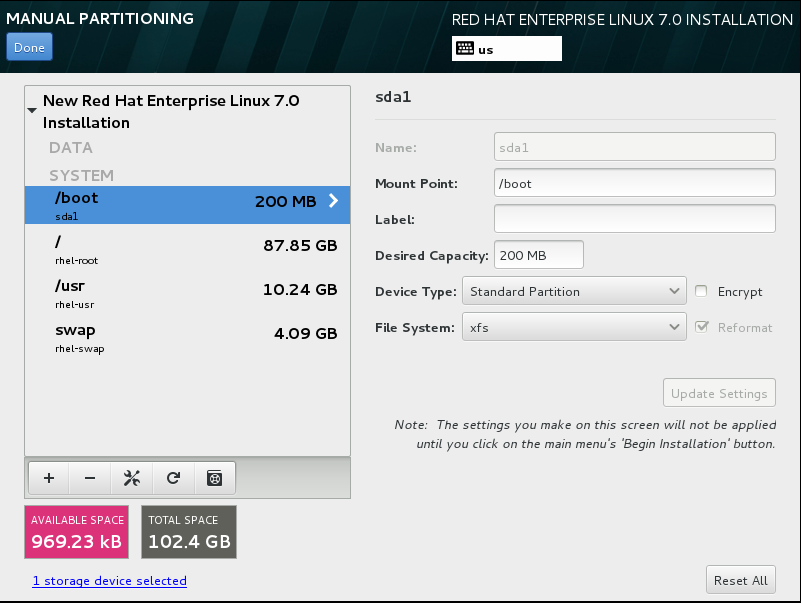The height and width of the screenshot is (603, 801).
Task: Click Reset All button
Action: (741, 580)
